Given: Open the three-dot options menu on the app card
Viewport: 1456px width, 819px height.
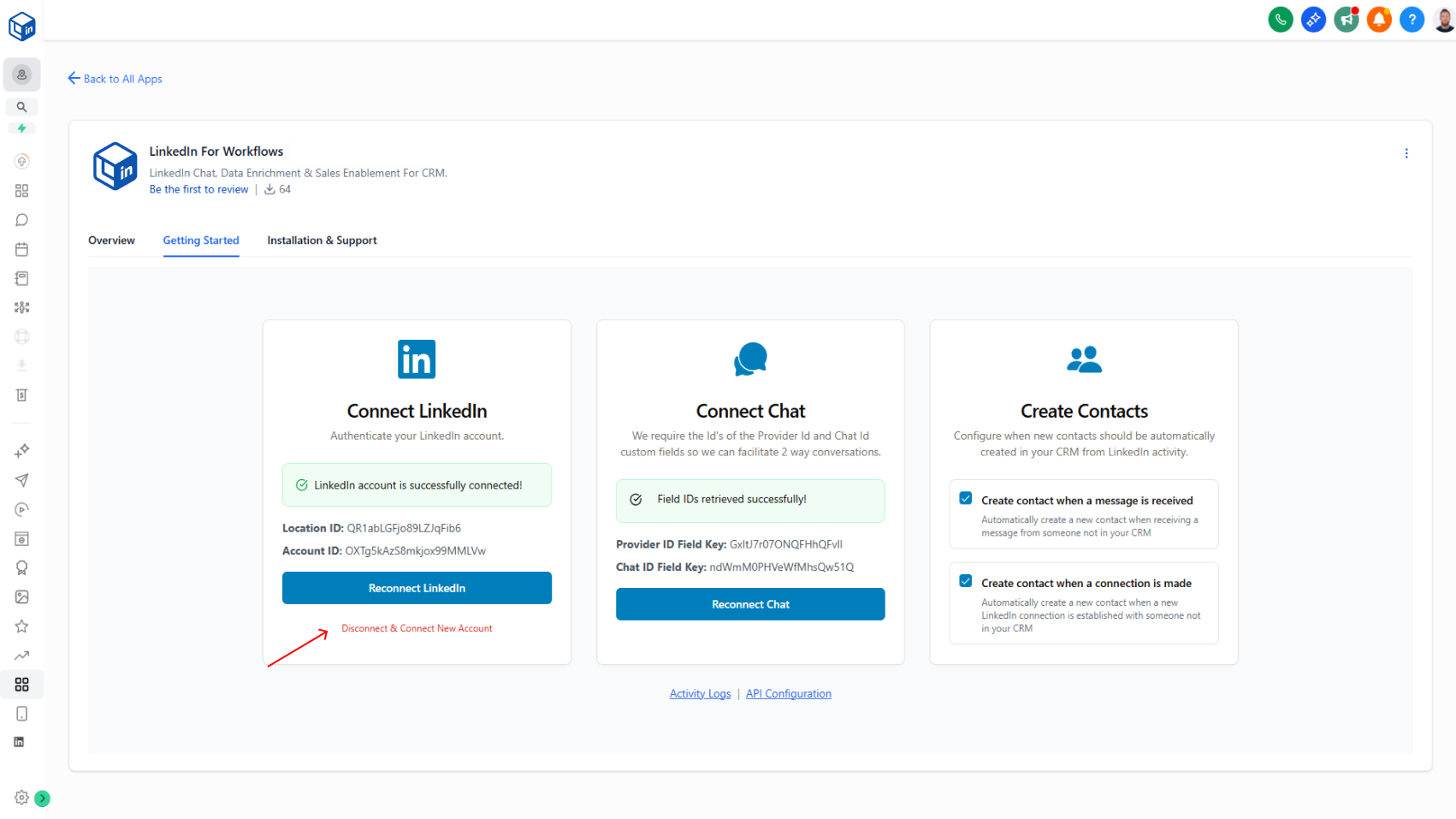Looking at the screenshot, I should coord(1407,153).
